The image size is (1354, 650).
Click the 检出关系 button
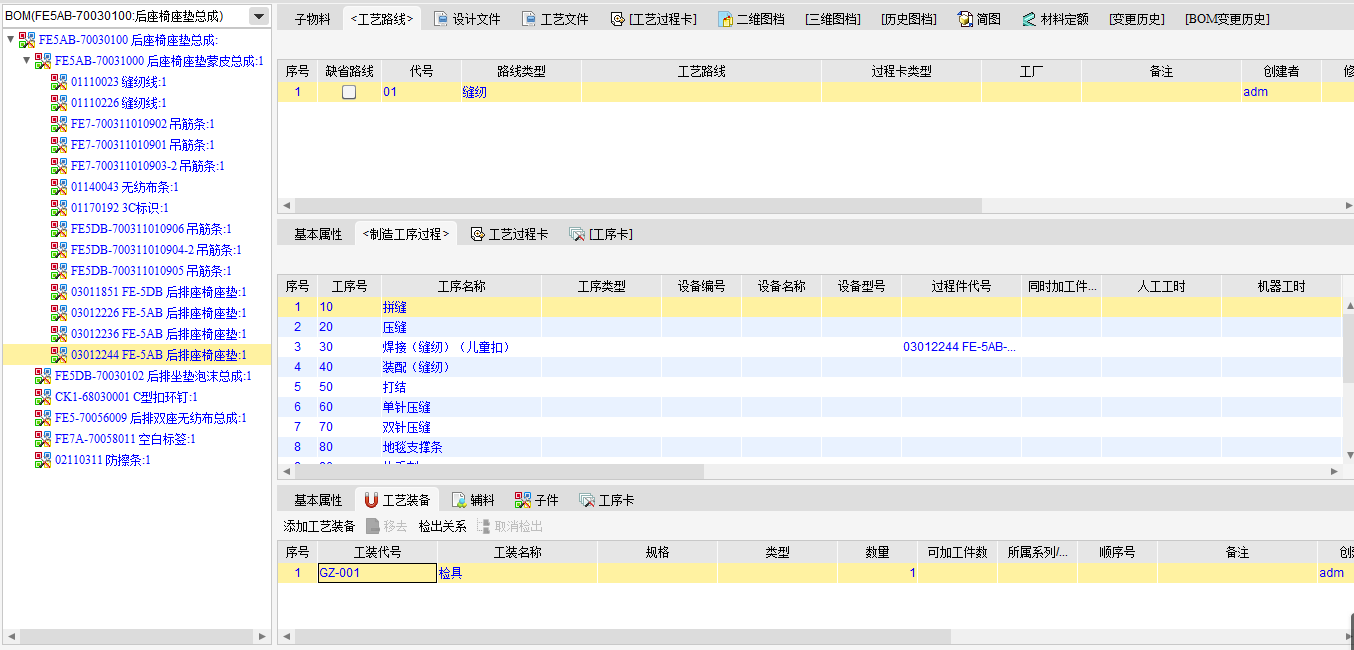[x=442, y=526]
